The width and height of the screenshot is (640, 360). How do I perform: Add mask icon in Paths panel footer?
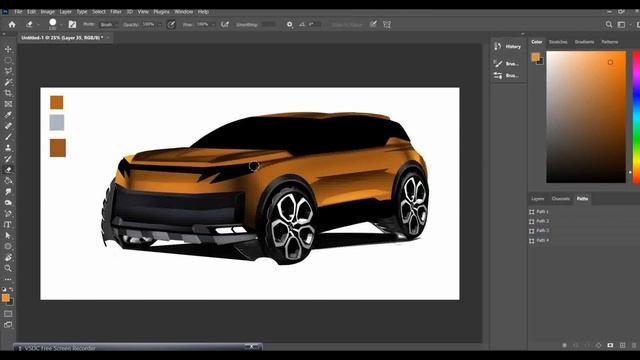click(610, 345)
